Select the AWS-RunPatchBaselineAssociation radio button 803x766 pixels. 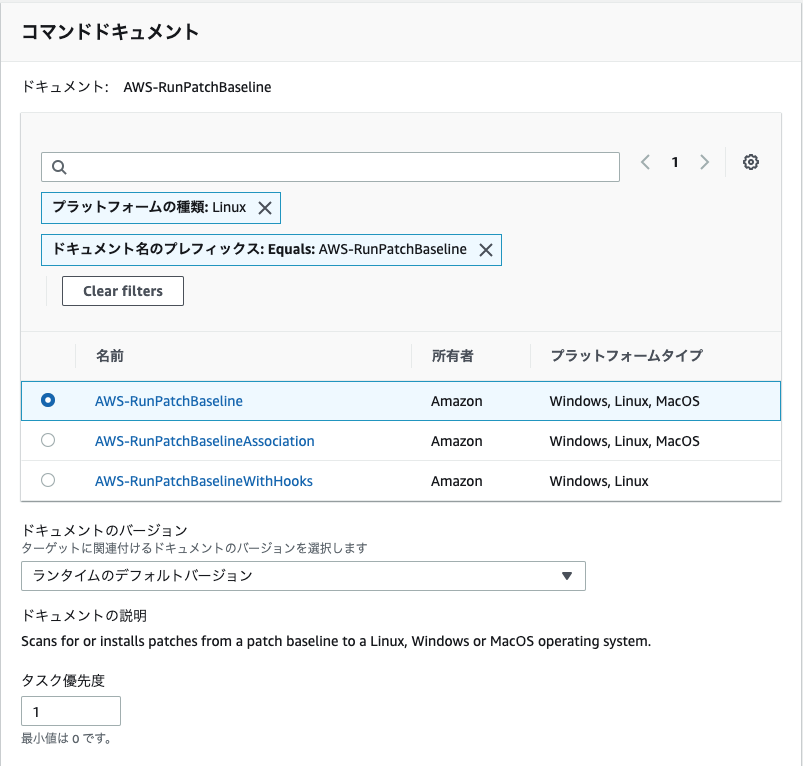click(x=47, y=441)
